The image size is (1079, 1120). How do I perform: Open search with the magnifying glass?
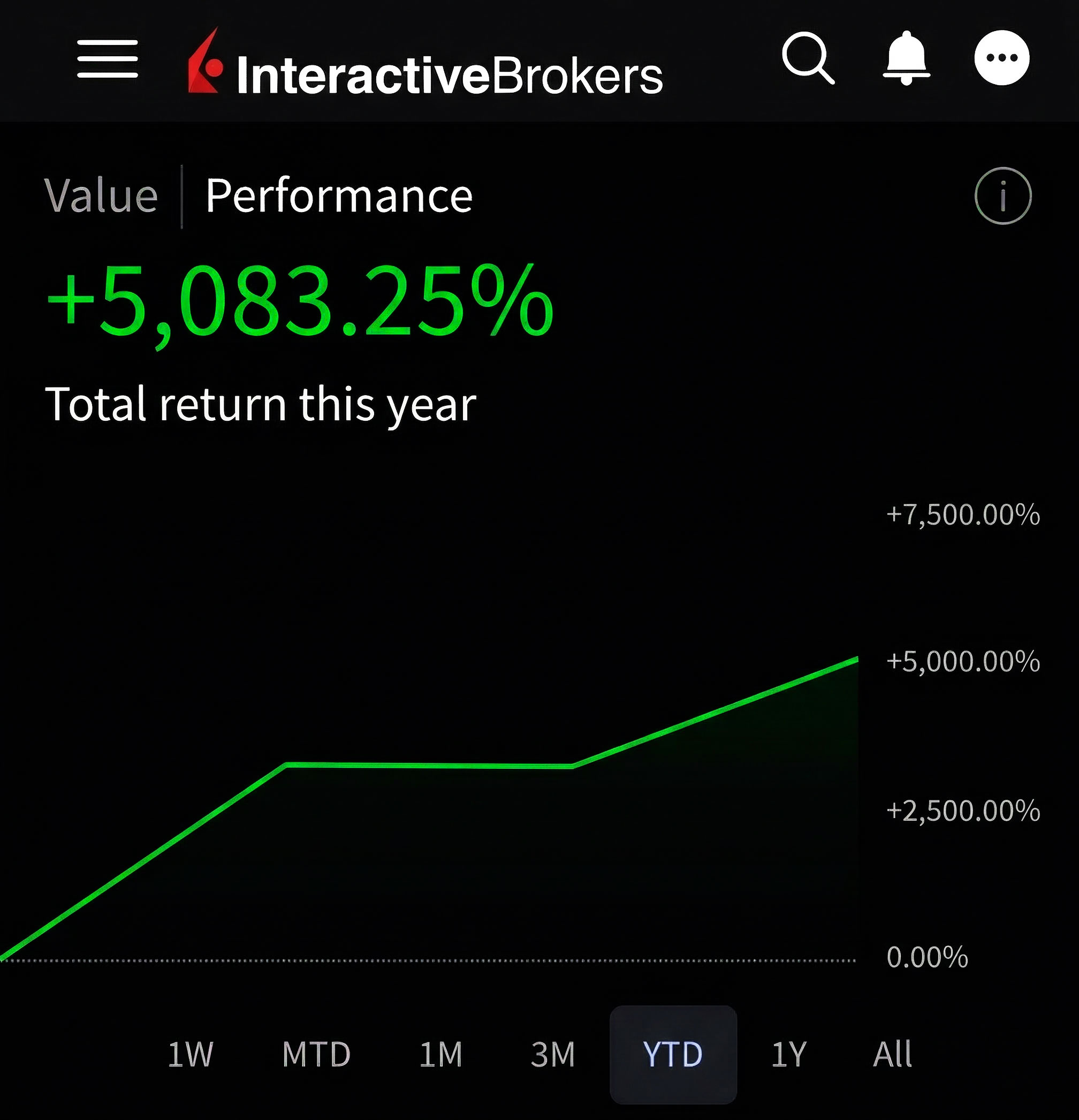pos(808,58)
